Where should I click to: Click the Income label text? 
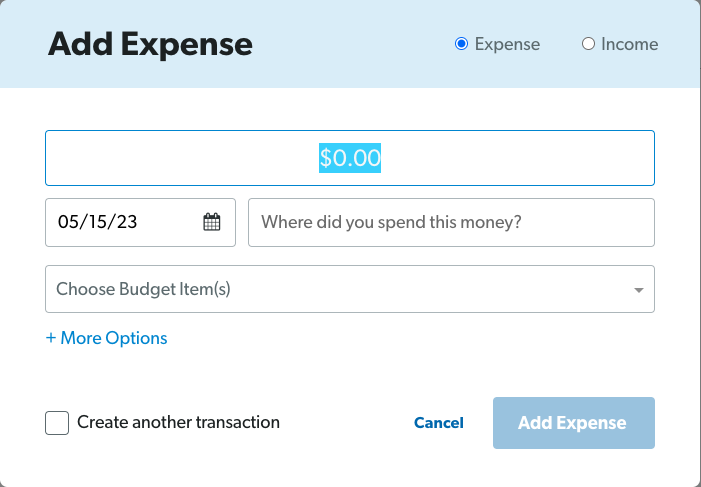pyautogui.click(x=629, y=44)
